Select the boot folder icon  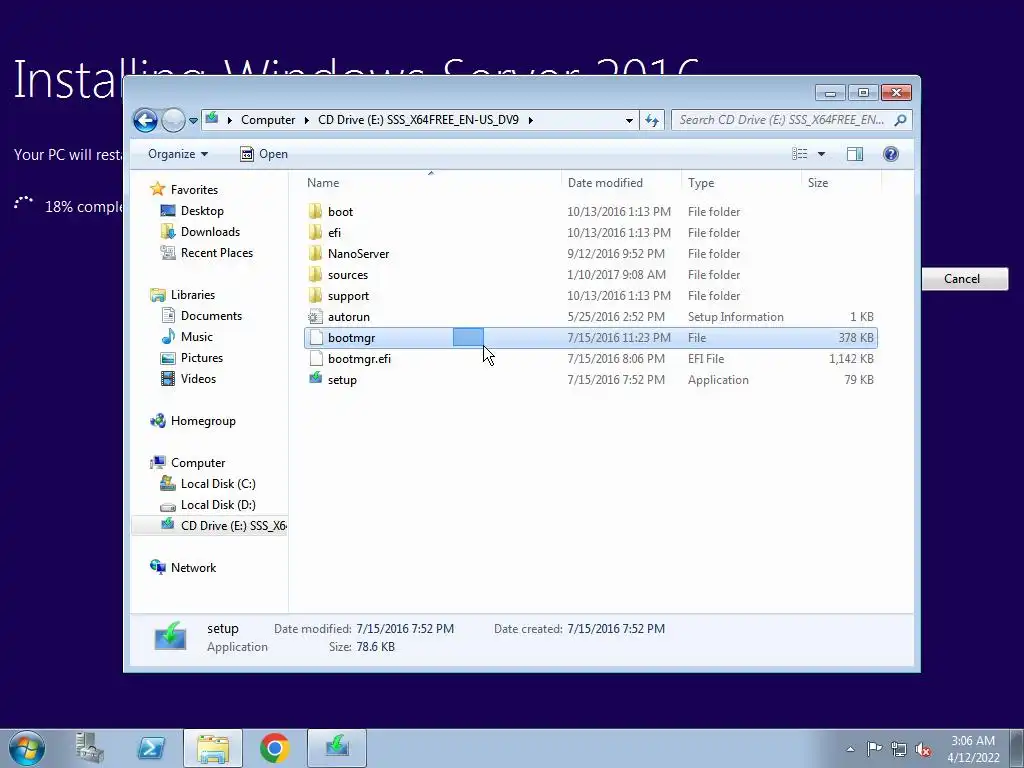click(x=315, y=212)
